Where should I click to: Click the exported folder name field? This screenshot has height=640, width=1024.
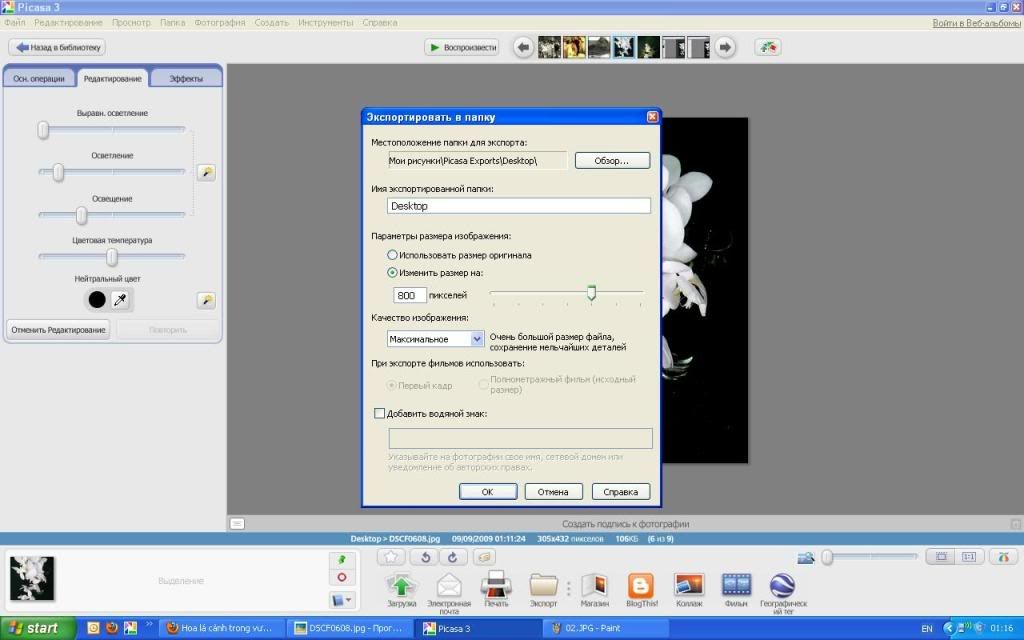(519, 206)
